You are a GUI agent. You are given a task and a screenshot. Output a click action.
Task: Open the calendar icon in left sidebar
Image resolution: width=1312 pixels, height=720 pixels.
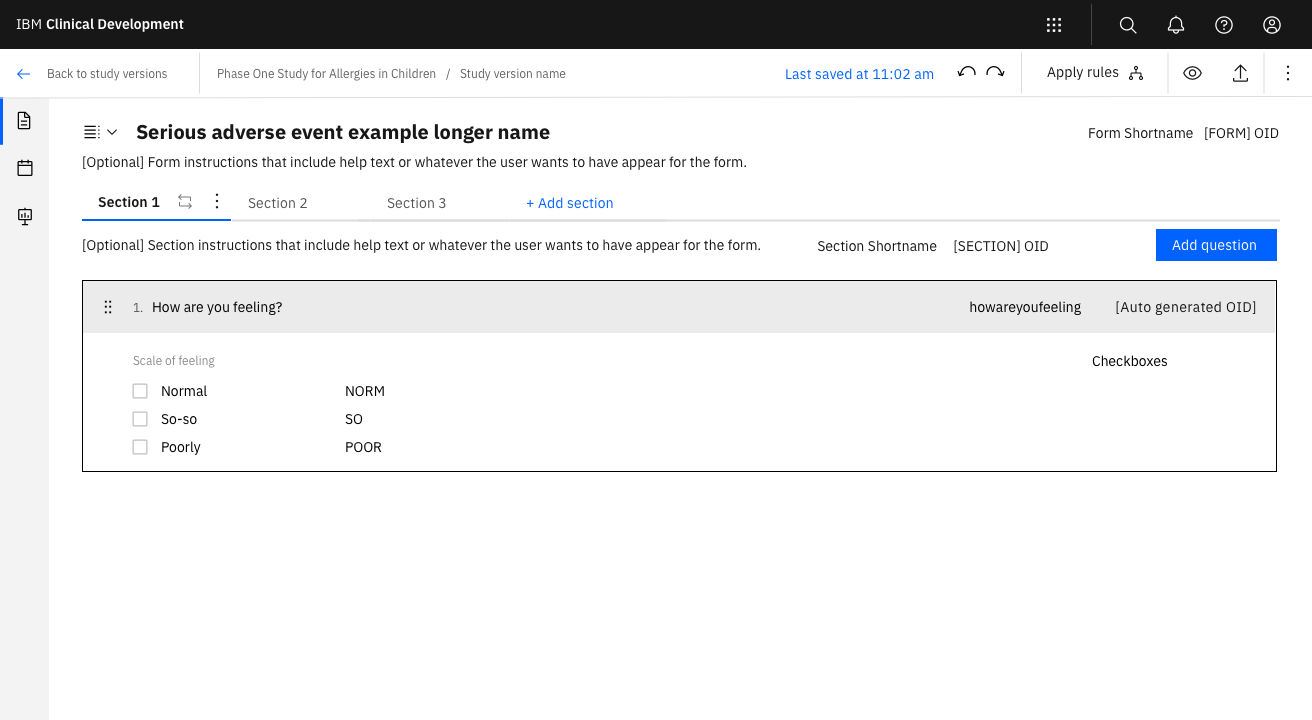(x=25, y=168)
